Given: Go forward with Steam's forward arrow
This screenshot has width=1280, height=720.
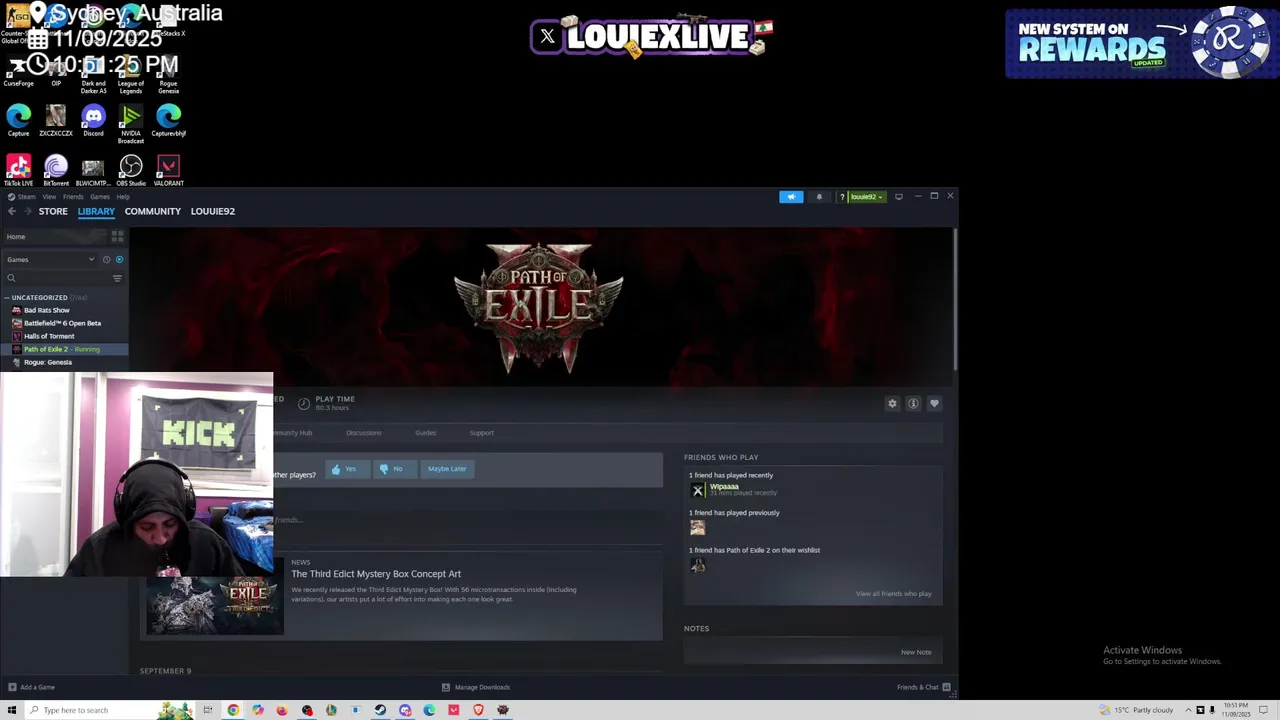Looking at the screenshot, I should click(27, 211).
